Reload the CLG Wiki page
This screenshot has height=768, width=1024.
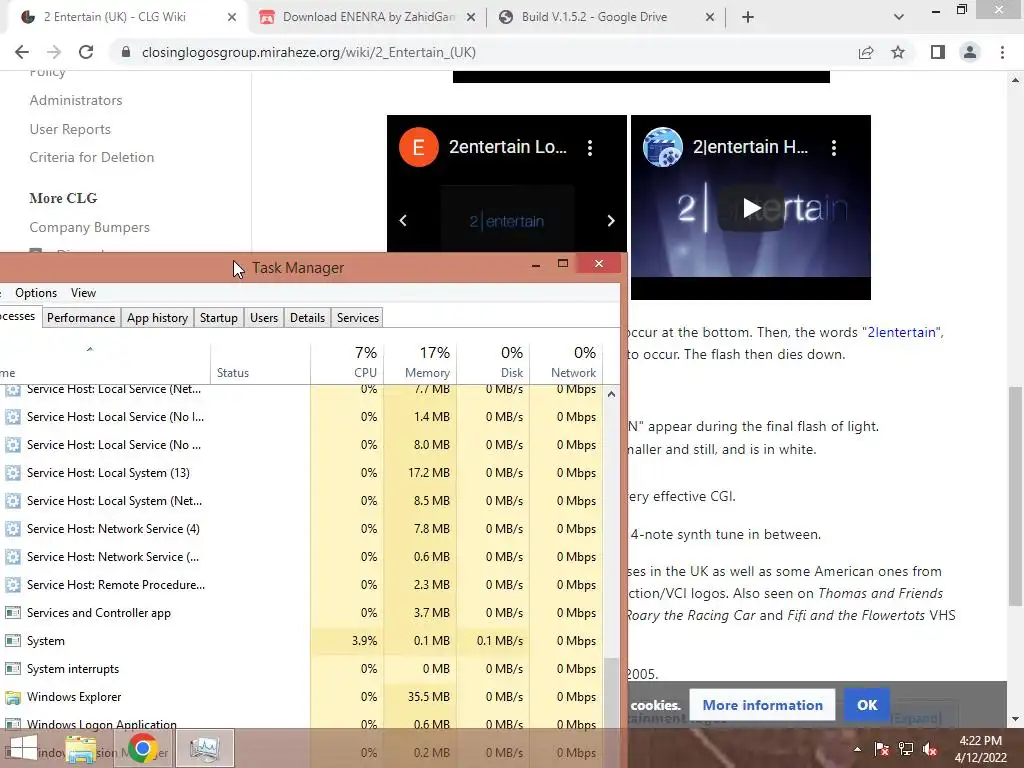click(x=86, y=52)
